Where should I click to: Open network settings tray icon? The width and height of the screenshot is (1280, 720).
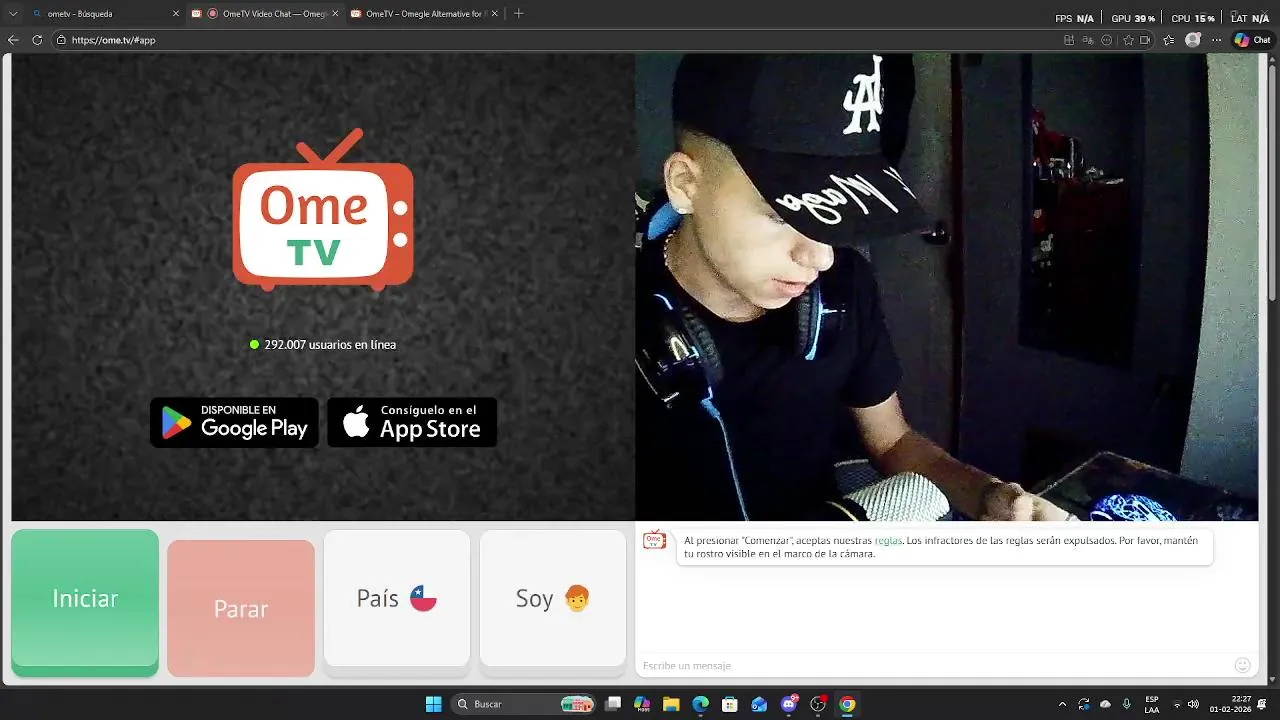(1177, 704)
